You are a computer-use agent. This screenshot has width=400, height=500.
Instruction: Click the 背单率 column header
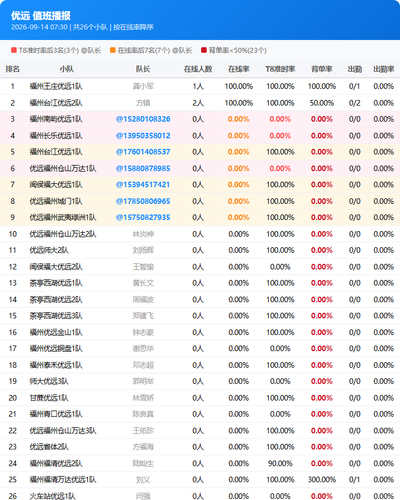click(x=322, y=69)
